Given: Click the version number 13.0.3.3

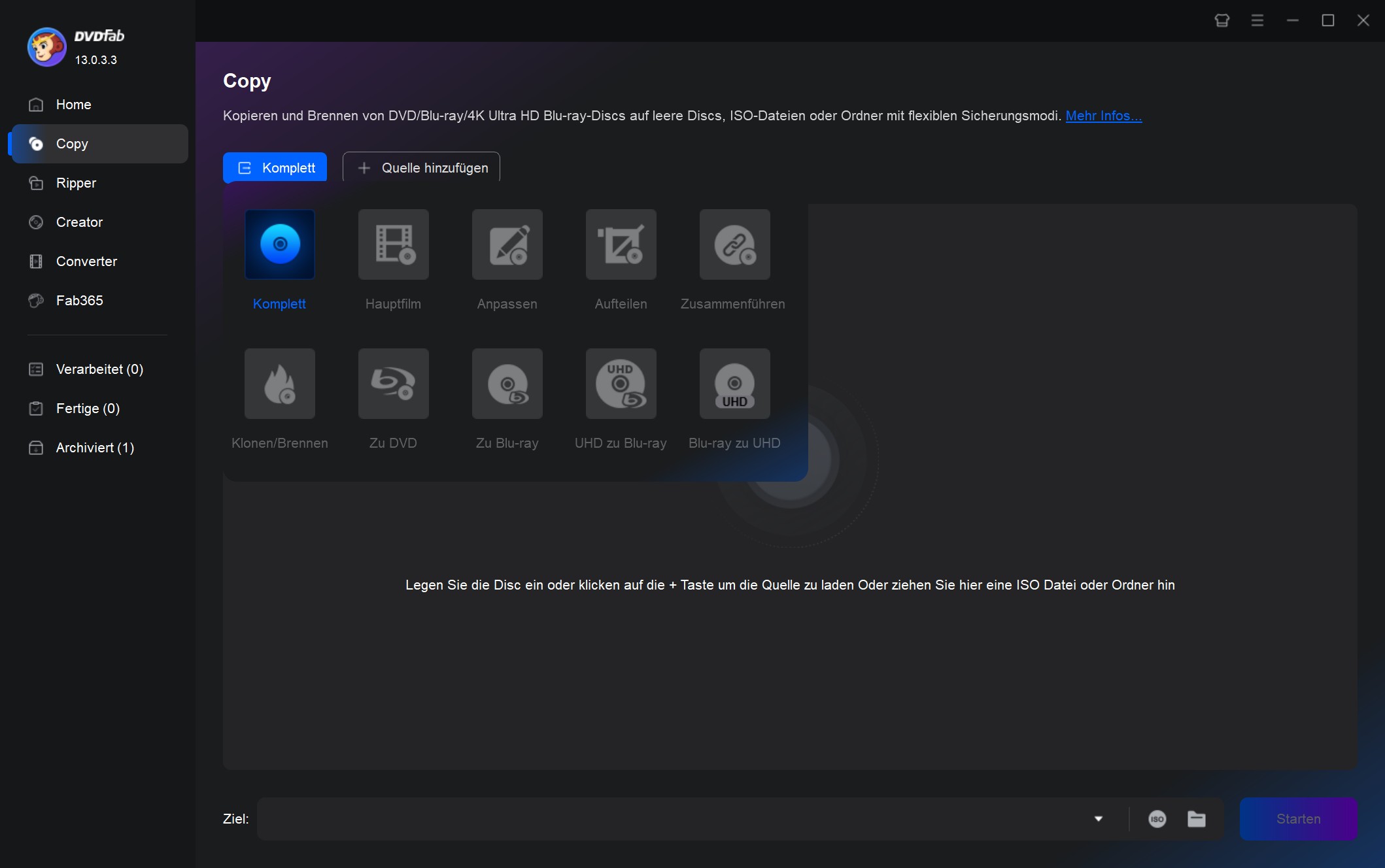Looking at the screenshot, I should [96, 60].
